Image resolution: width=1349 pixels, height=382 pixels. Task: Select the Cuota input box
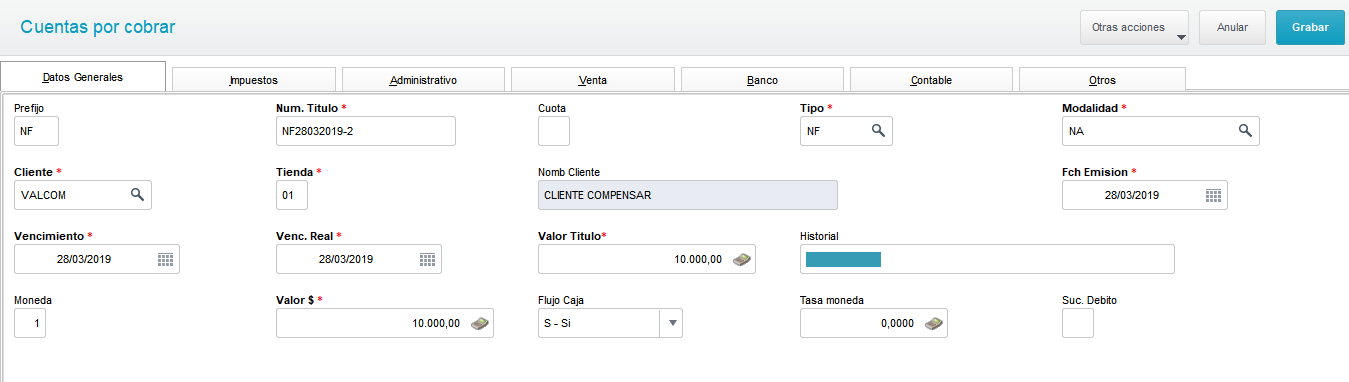click(554, 131)
